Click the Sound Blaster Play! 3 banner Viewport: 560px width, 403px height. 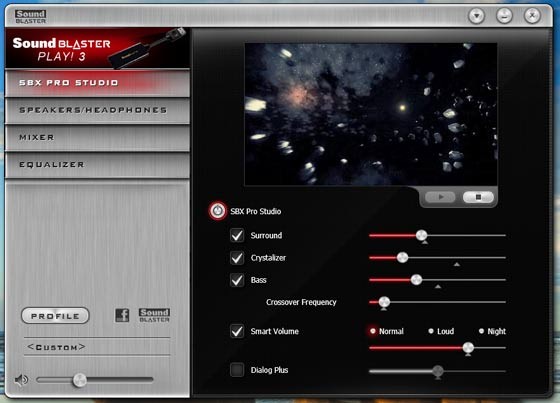(98, 49)
